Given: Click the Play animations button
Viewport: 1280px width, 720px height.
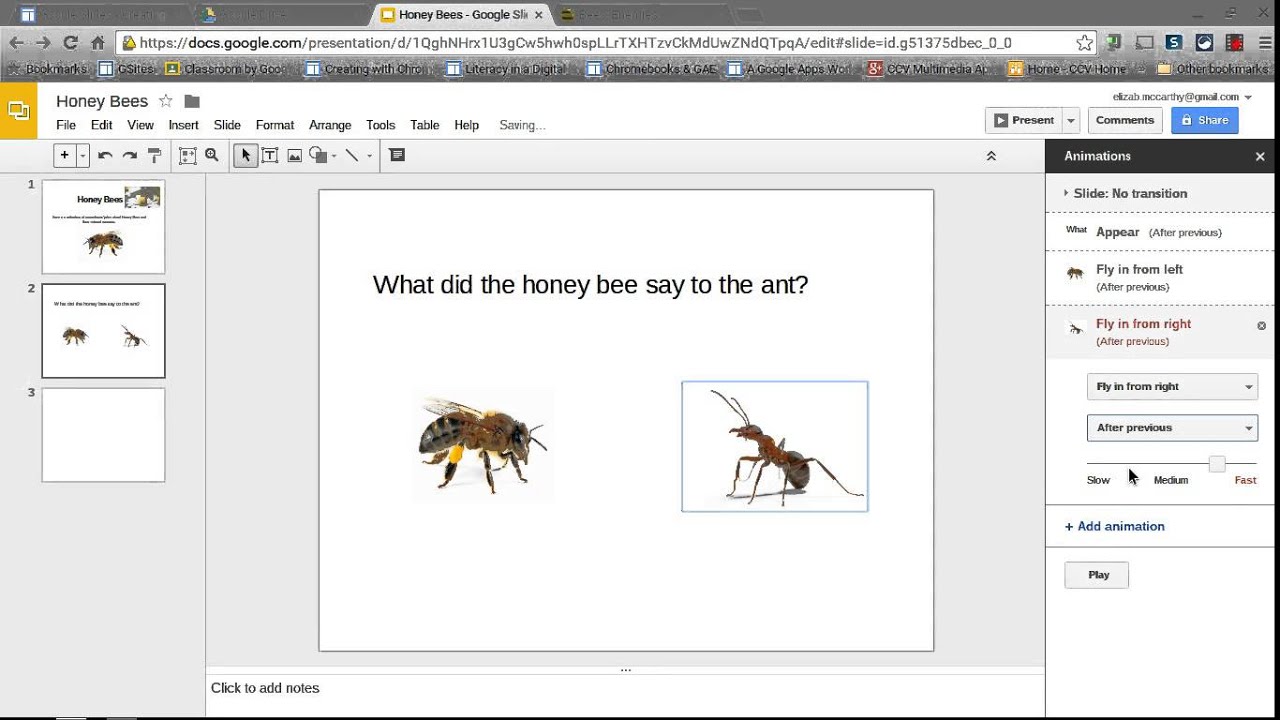Looking at the screenshot, I should click(x=1097, y=575).
